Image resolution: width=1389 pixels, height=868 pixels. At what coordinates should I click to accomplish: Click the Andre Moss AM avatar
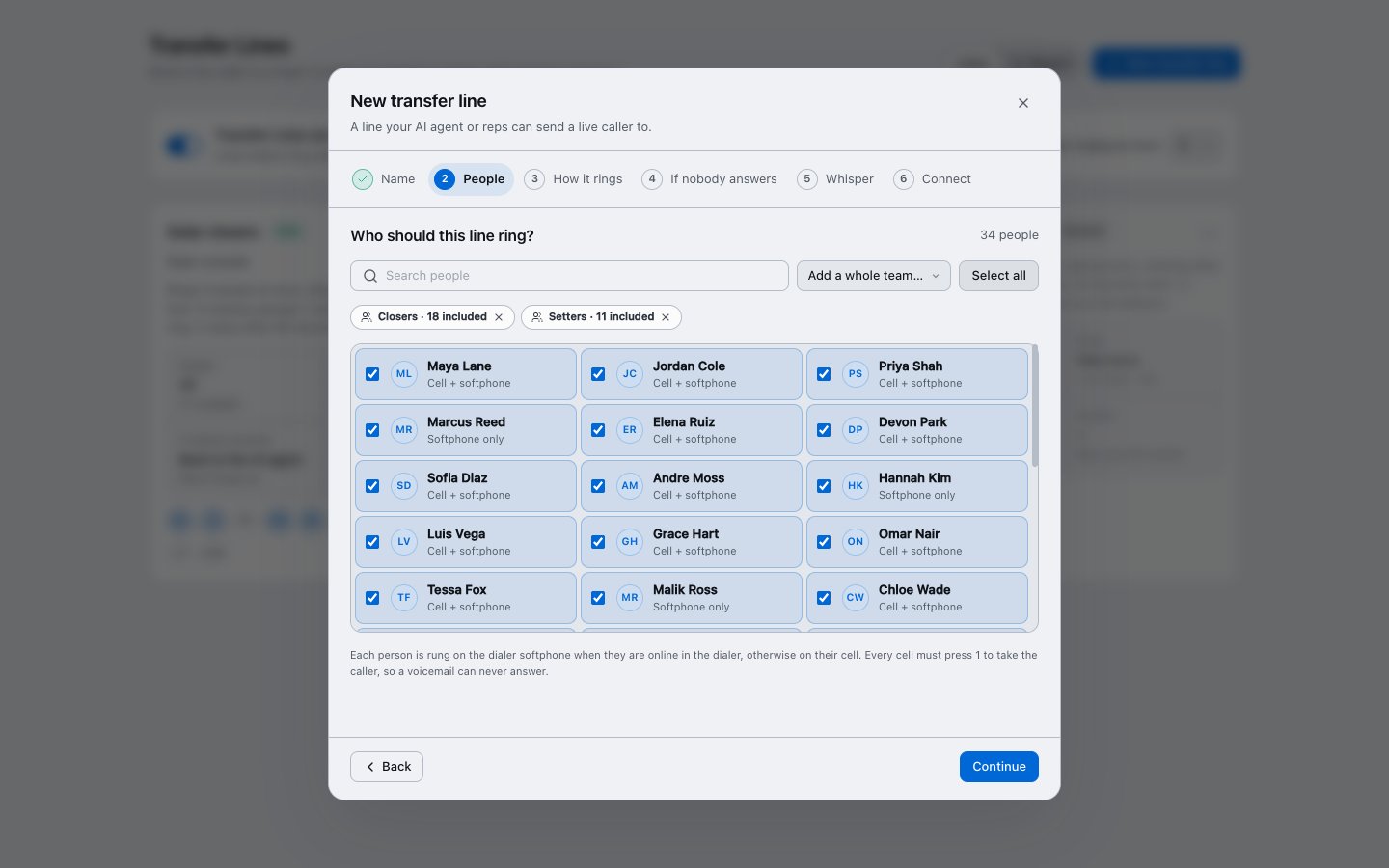[630, 486]
